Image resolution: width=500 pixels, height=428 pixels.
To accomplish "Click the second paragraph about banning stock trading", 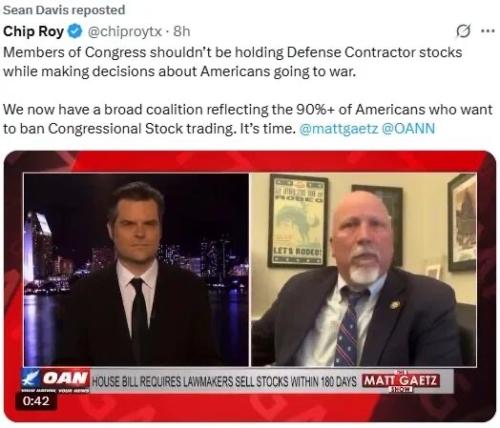I will tap(248, 119).
